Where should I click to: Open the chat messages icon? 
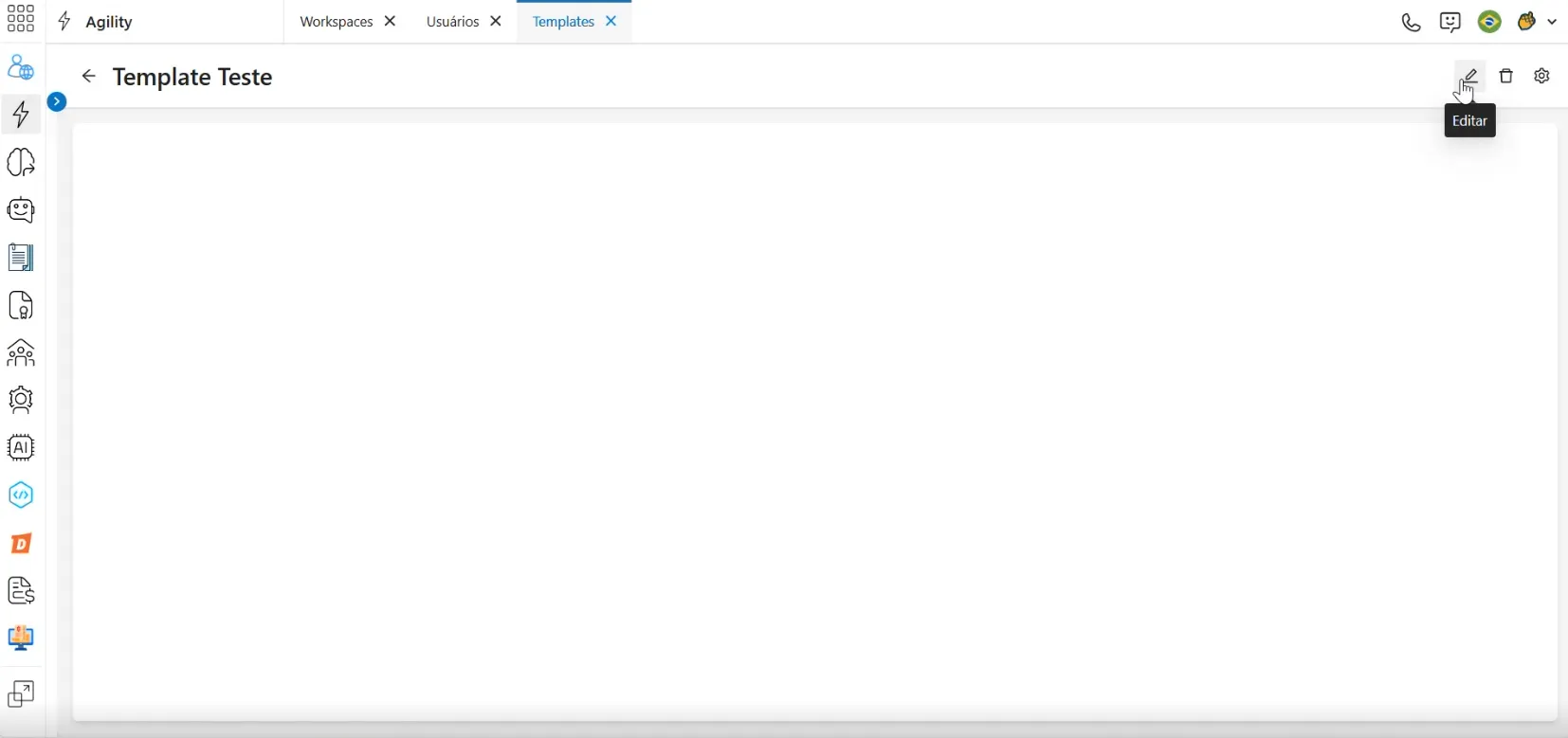[x=1450, y=22]
